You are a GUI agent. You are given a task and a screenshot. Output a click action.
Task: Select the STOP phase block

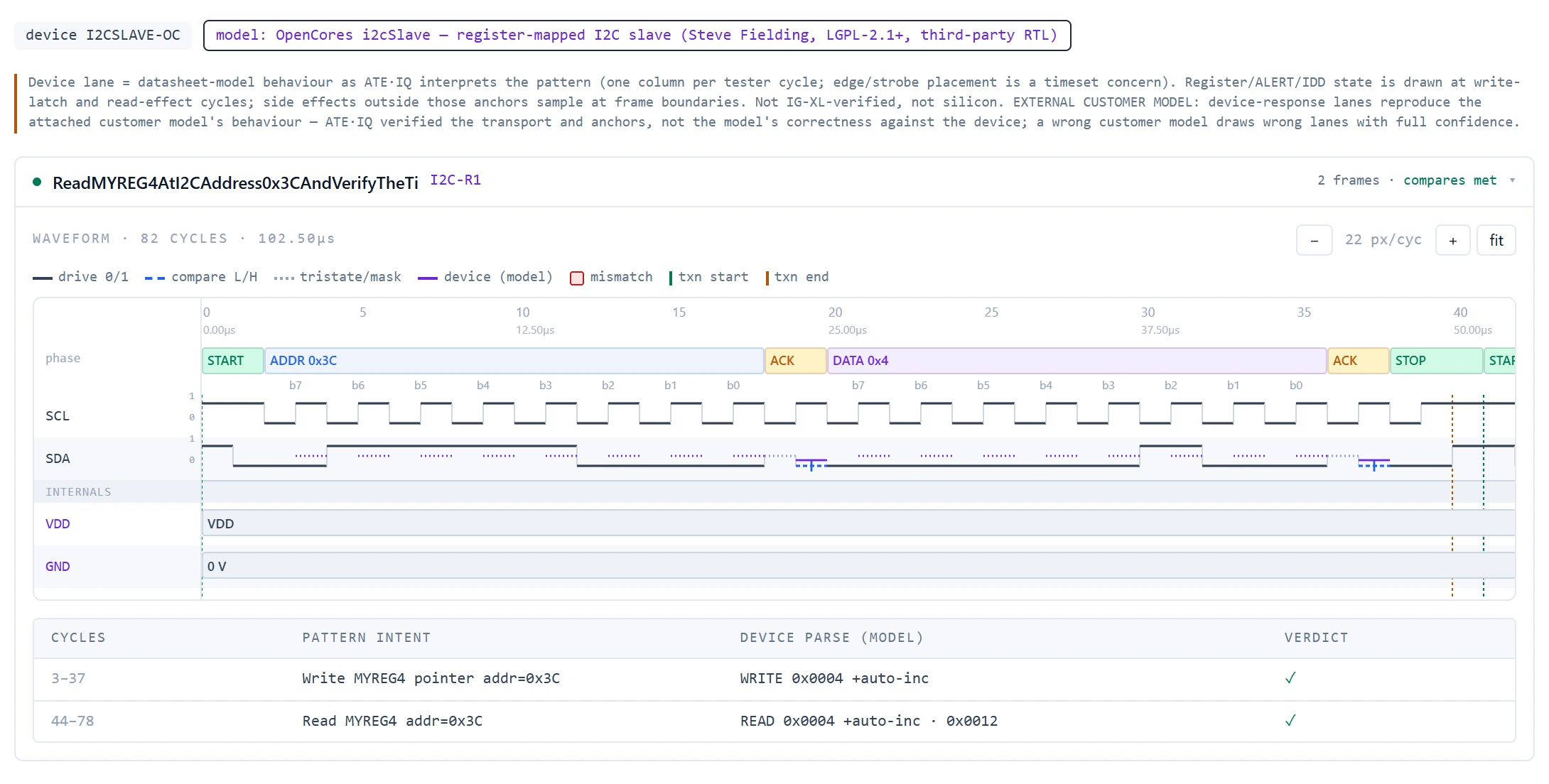click(1436, 360)
